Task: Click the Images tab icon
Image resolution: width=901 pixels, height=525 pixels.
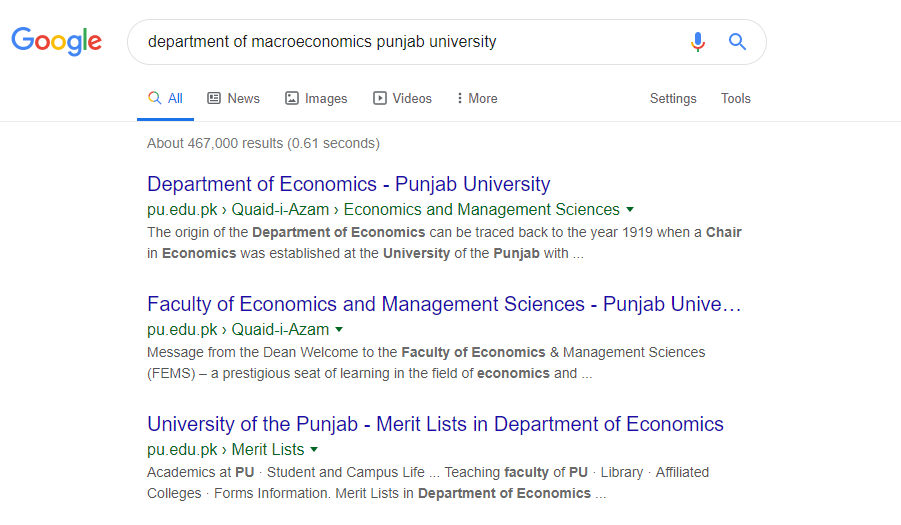Action: (x=292, y=98)
